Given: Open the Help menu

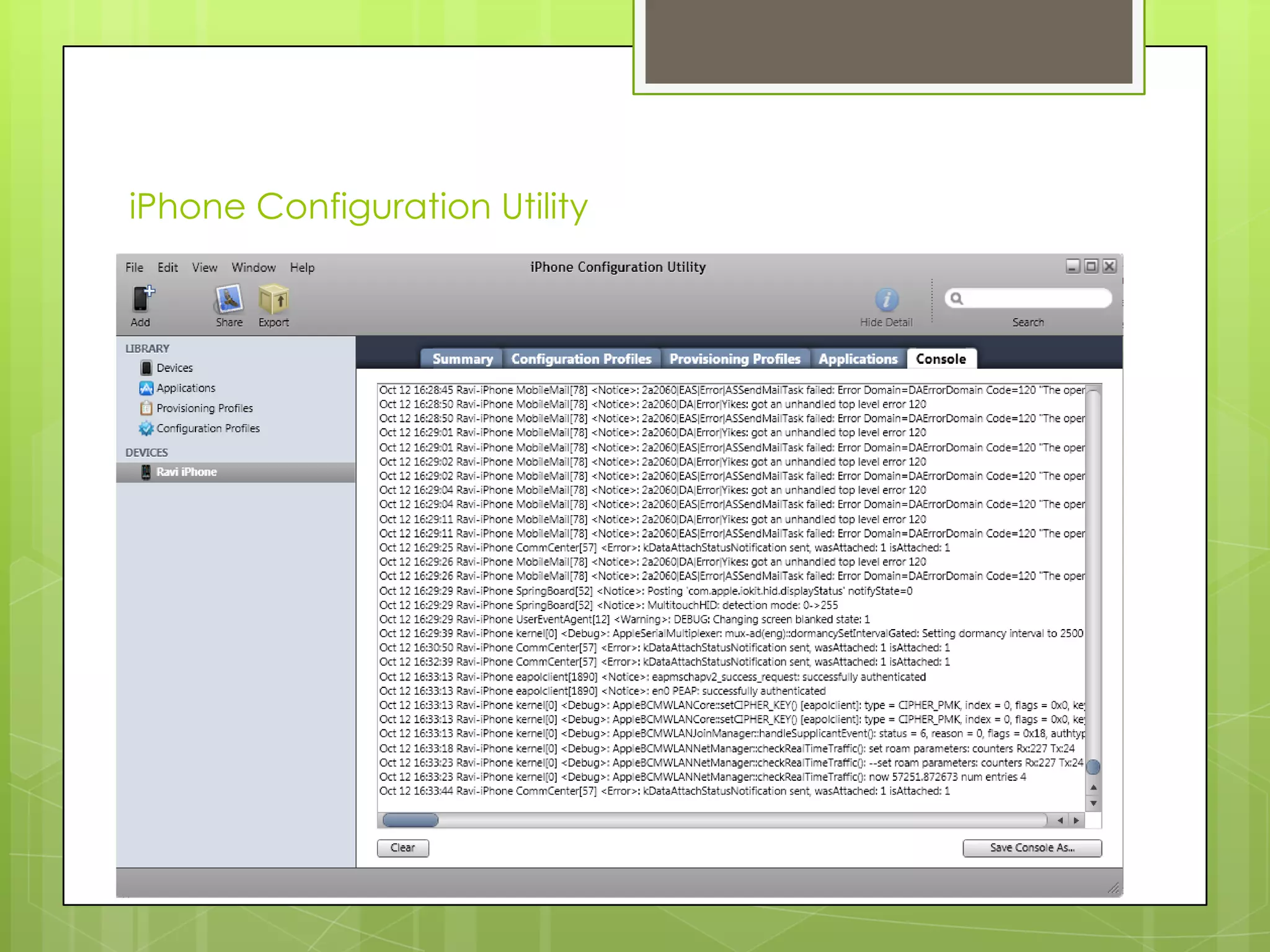Looking at the screenshot, I should point(302,267).
